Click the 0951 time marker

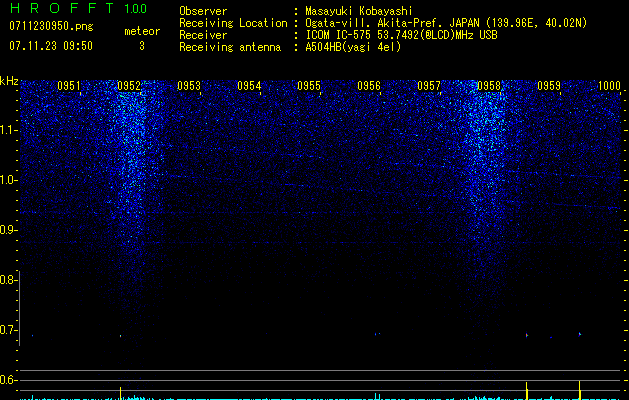pos(69,86)
